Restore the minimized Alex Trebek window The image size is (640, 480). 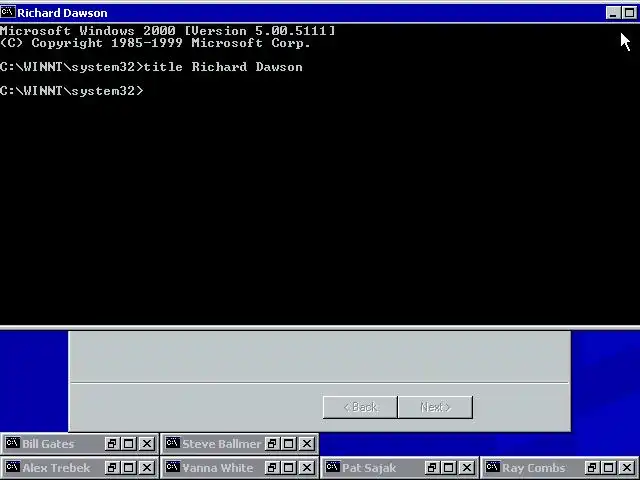click(x=111, y=467)
